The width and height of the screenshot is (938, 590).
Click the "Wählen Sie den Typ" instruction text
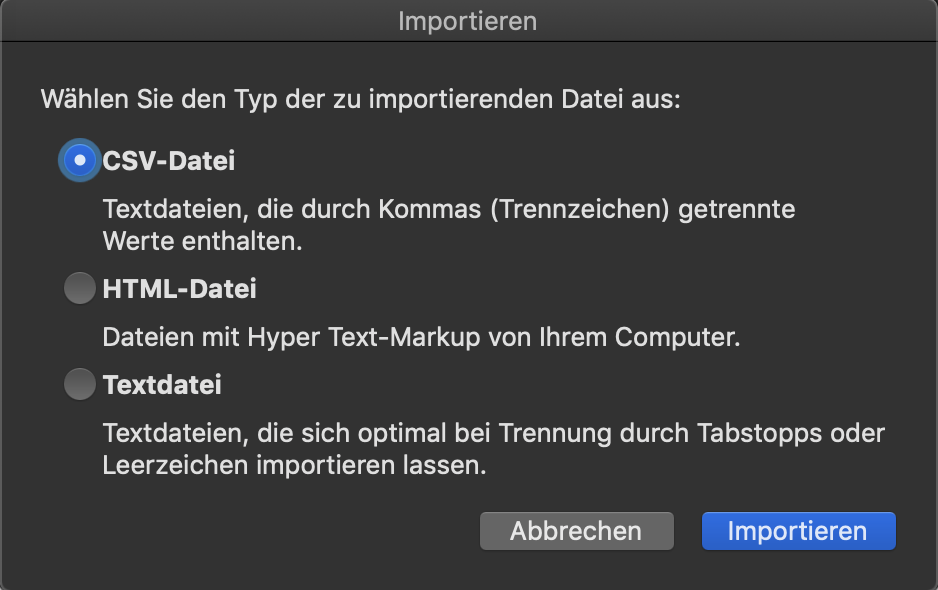pyautogui.click(x=361, y=99)
